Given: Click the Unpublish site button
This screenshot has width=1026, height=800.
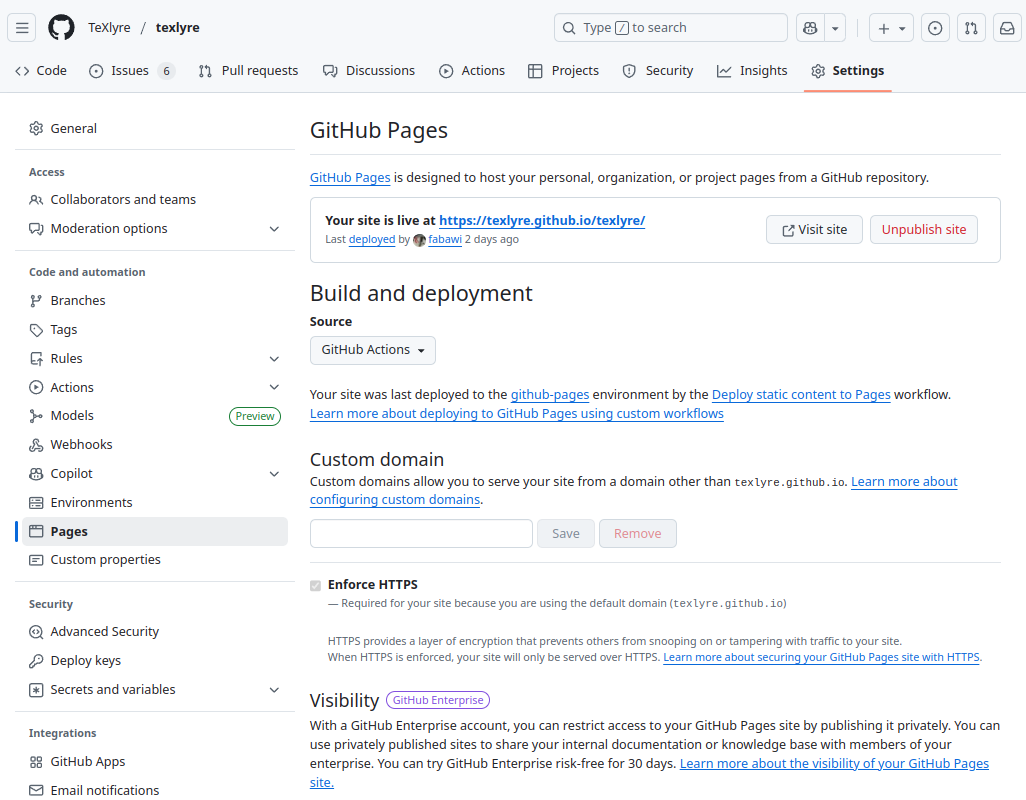Looking at the screenshot, I should pyautogui.click(x=923, y=230).
